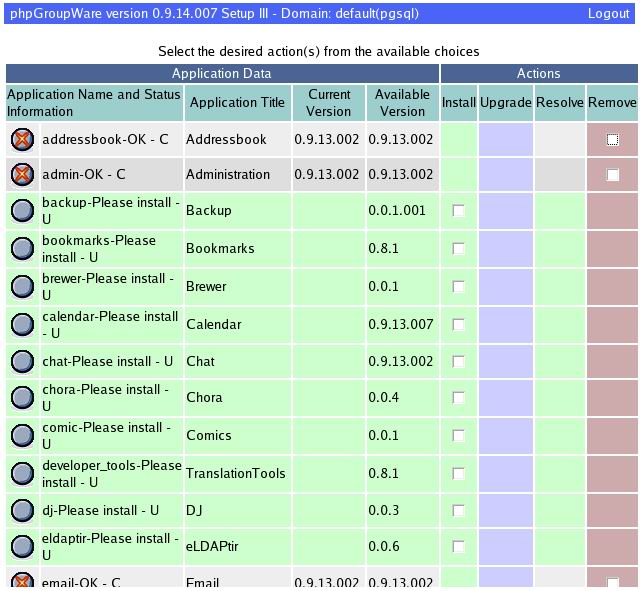
Task: Check the Install box for Backup
Action: [x=459, y=211]
